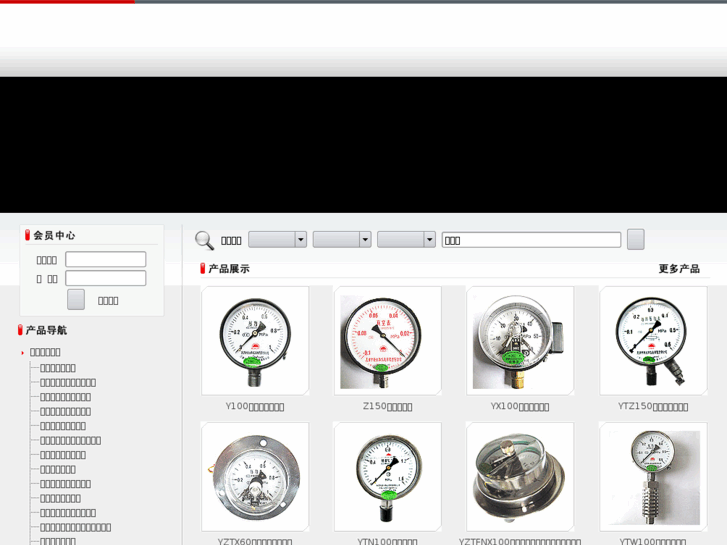Click the YTN100 product name link
The height and width of the screenshot is (545, 727).
[x=388, y=541]
